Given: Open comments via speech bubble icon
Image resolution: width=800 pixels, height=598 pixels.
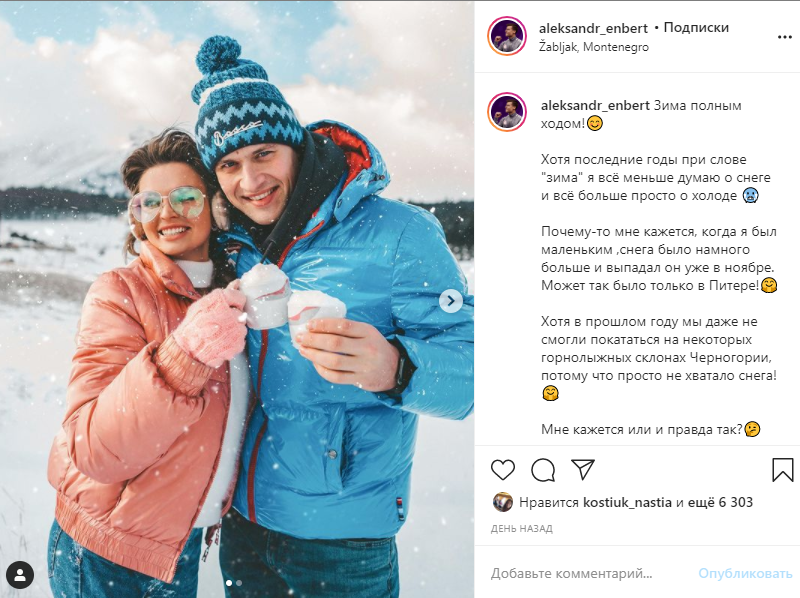Looking at the screenshot, I should [543, 469].
